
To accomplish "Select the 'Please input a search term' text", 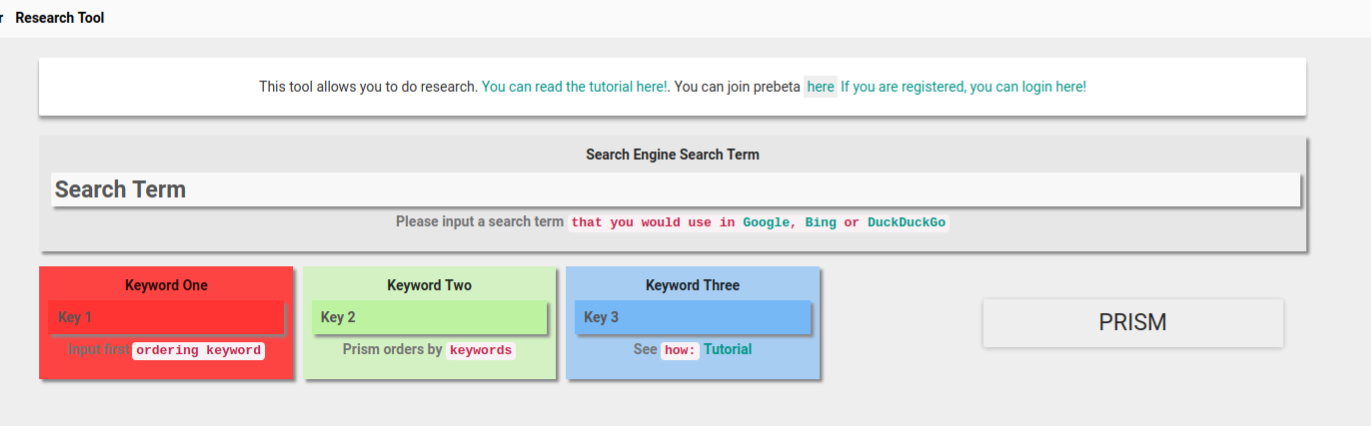I will click(x=479, y=222).
